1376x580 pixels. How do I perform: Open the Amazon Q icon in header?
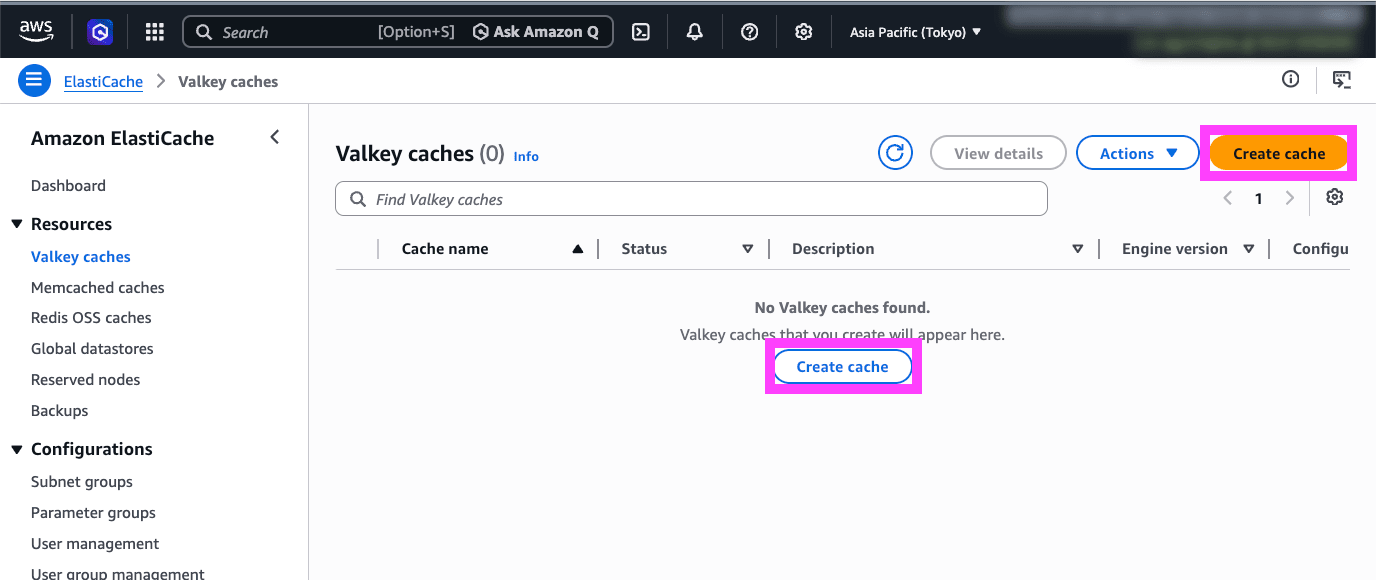click(101, 32)
